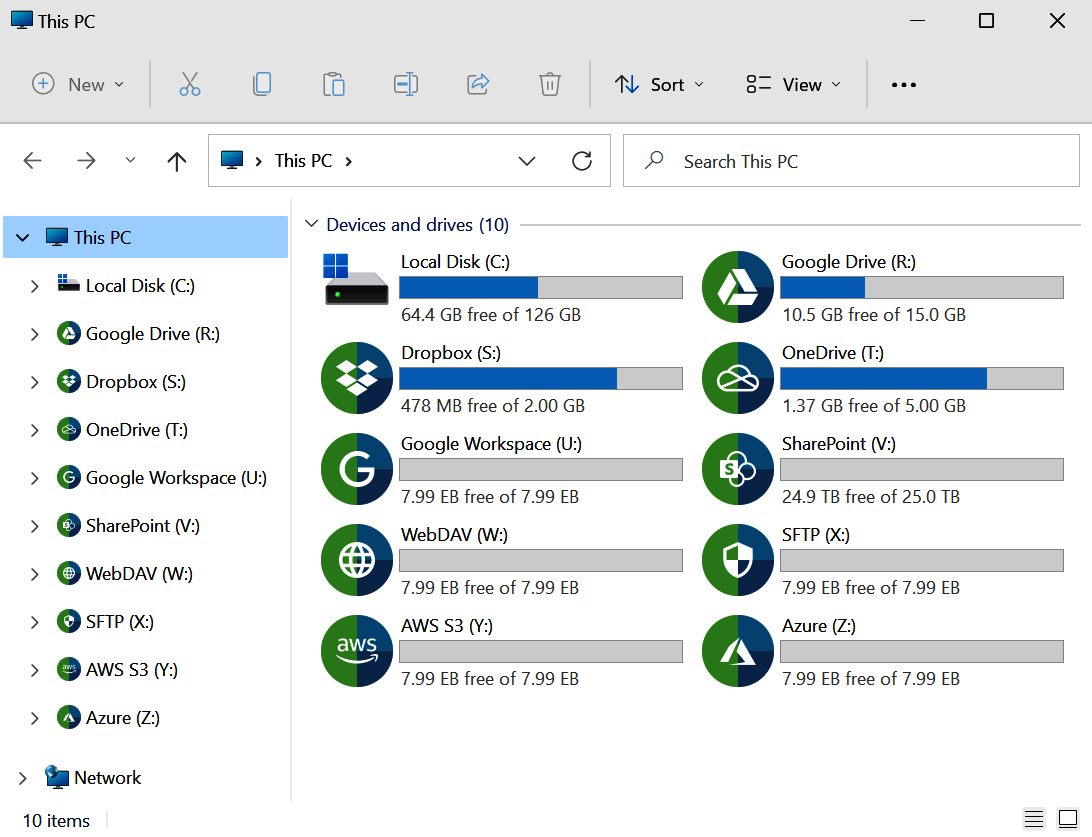Refresh the This PC view
Image resolution: width=1092 pixels, height=837 pixels.
582,161
